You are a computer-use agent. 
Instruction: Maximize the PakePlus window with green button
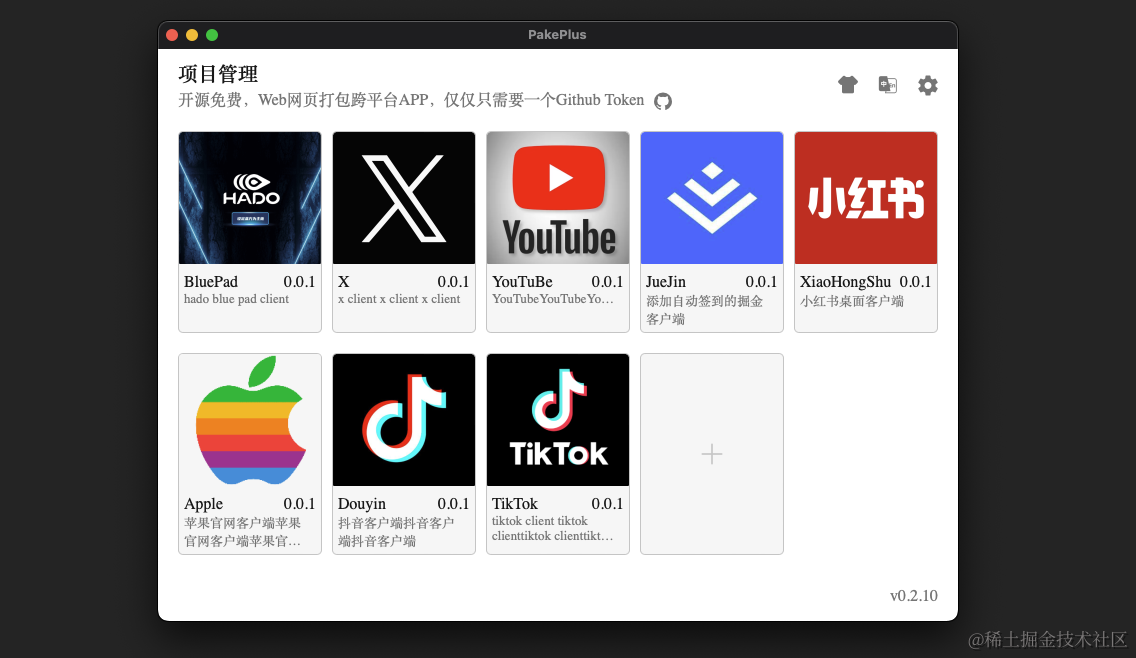212,35
